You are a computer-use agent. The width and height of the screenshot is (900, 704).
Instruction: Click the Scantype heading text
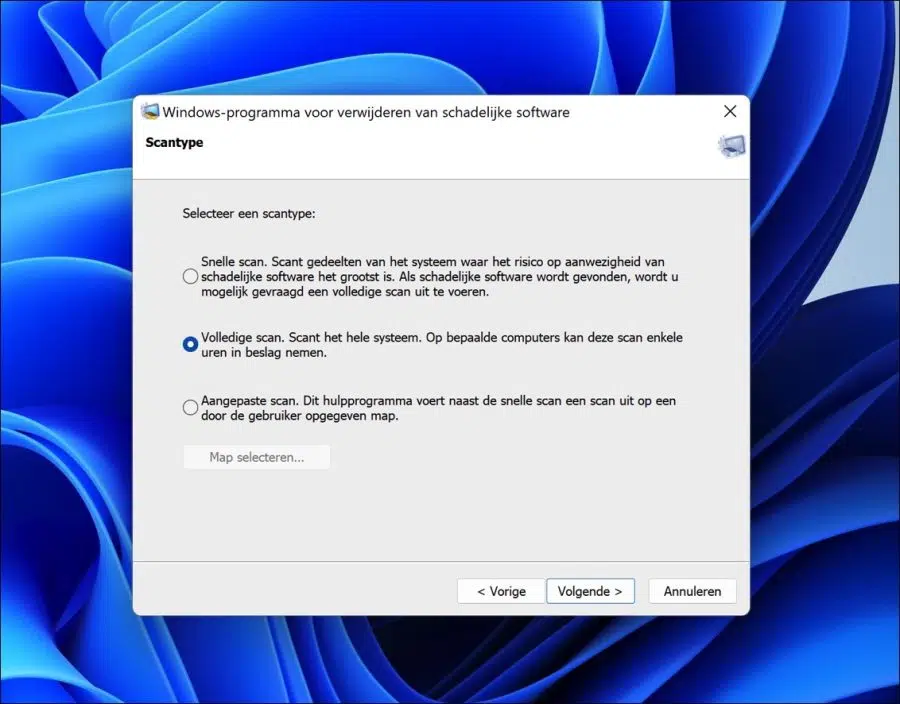click(x=174, y=142)
